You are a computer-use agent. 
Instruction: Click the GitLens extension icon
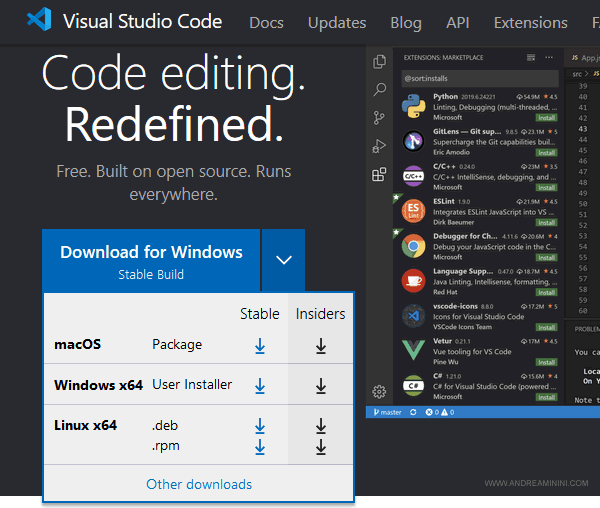pyautogui.click(x=414, y=141)
